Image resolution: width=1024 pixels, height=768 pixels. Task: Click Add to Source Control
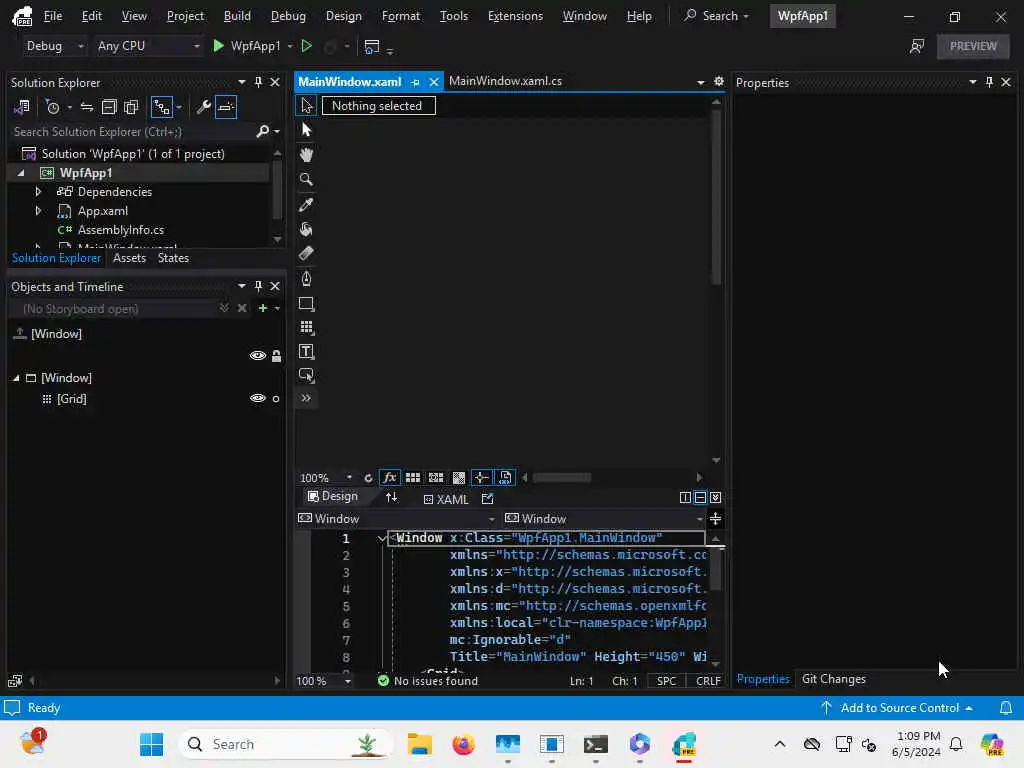coord(899,708)
